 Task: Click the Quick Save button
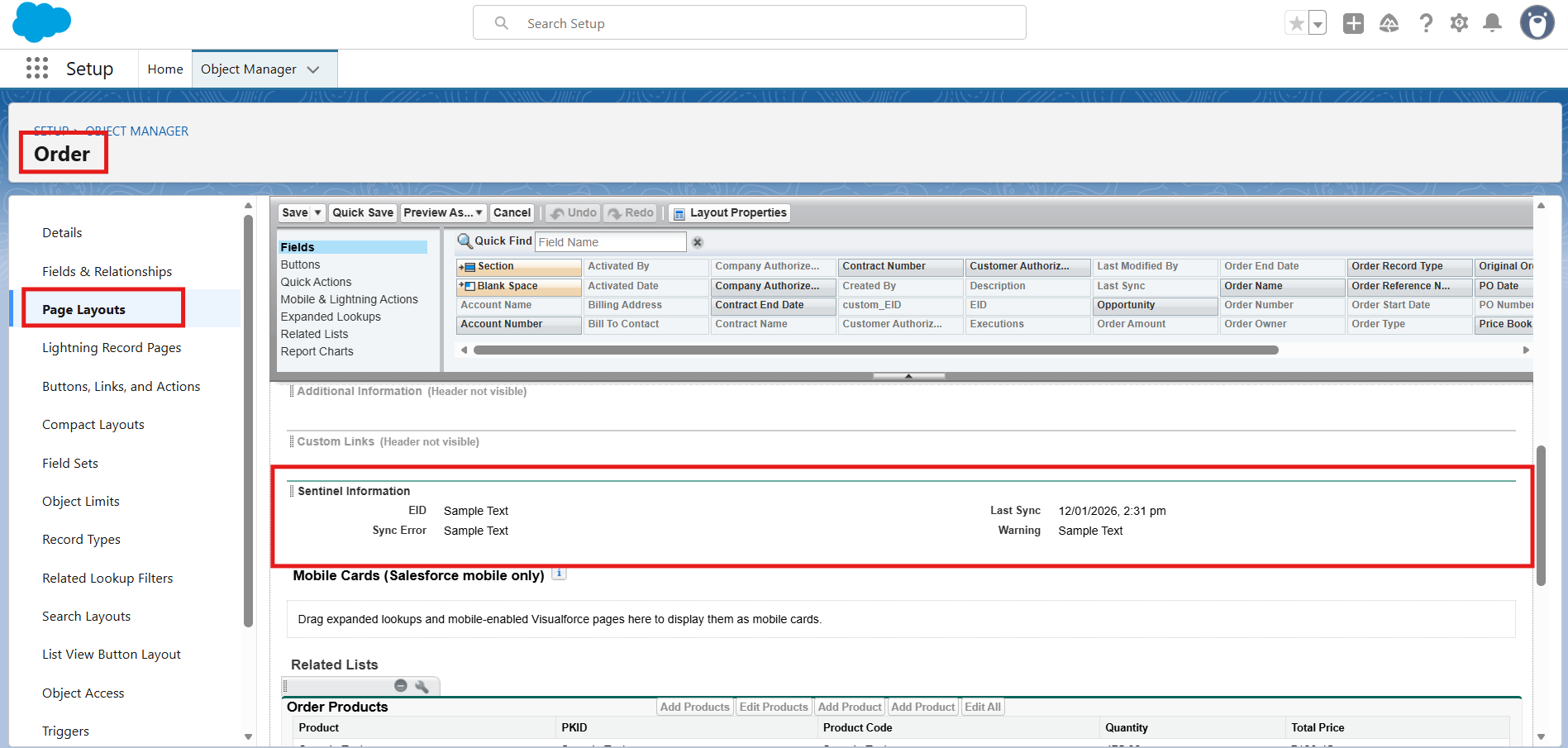[x=363, y=213]
